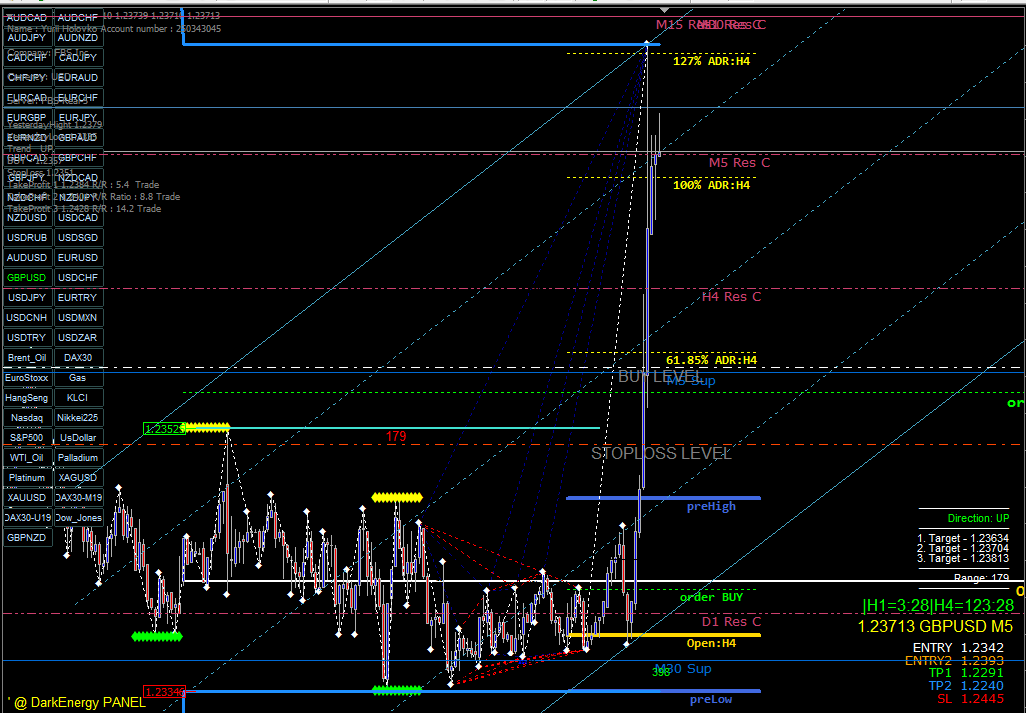
Task: Switch to XAUUSD gold symbol
Action: 27,498
